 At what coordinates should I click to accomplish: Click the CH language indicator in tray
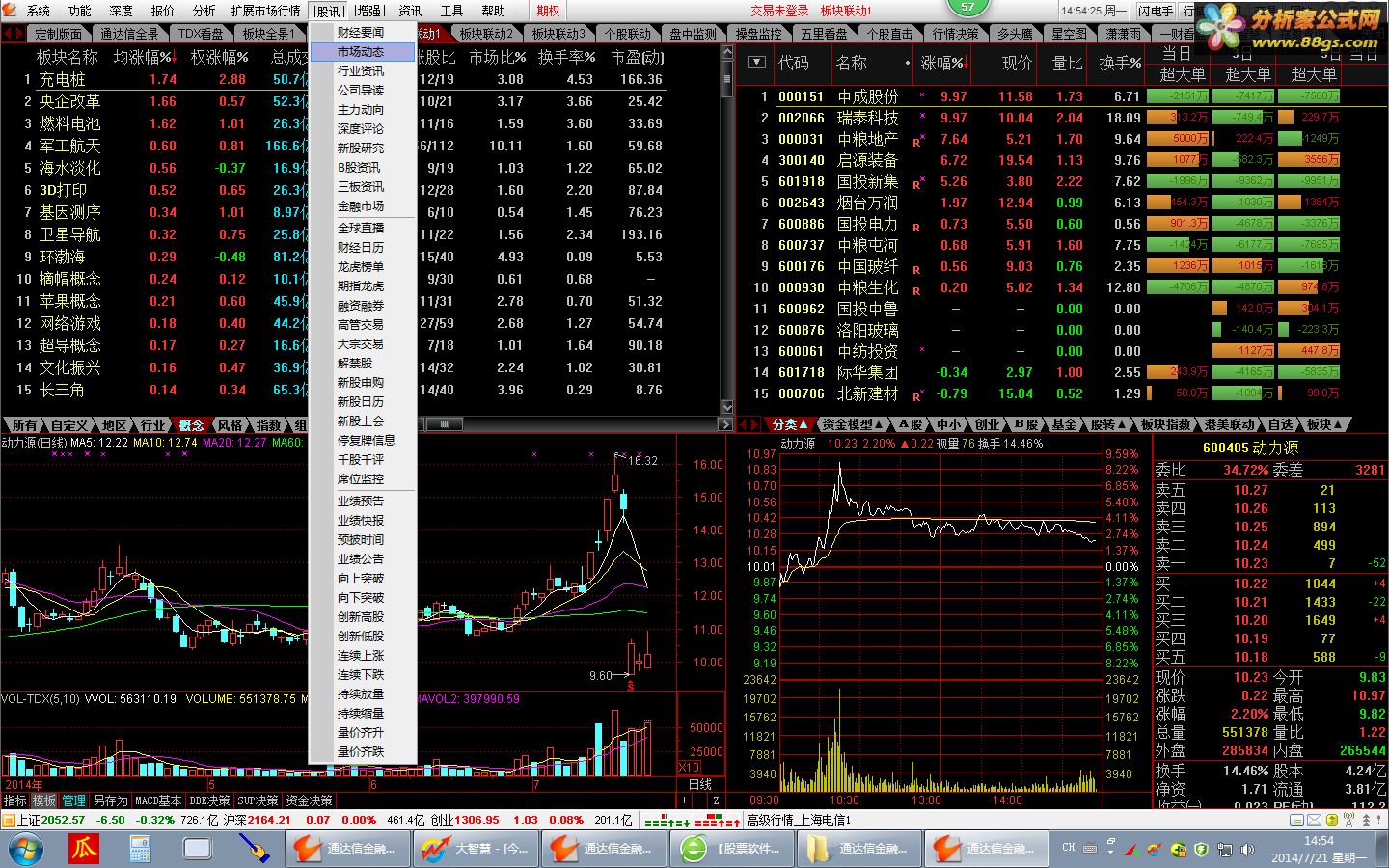click(x=1069, y=848)
